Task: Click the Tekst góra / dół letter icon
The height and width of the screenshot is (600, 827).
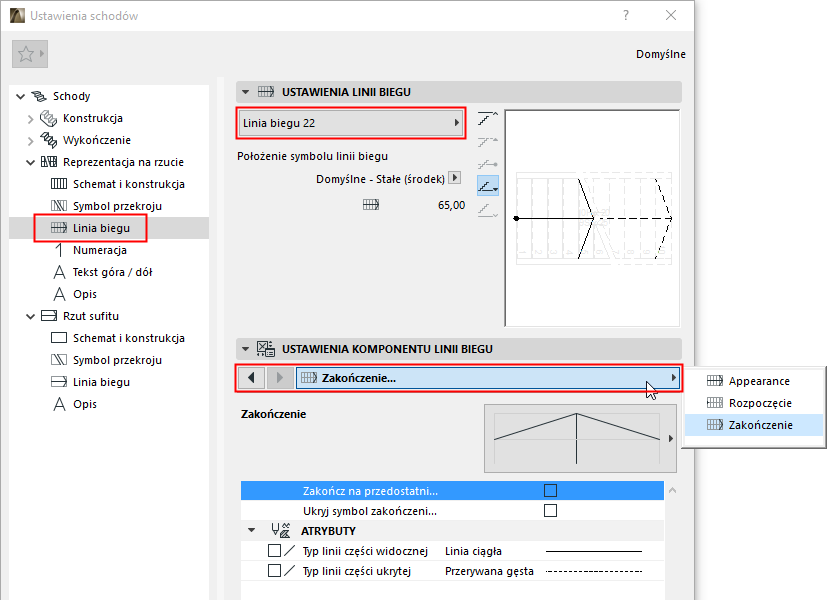Action: tap(60, 272)
